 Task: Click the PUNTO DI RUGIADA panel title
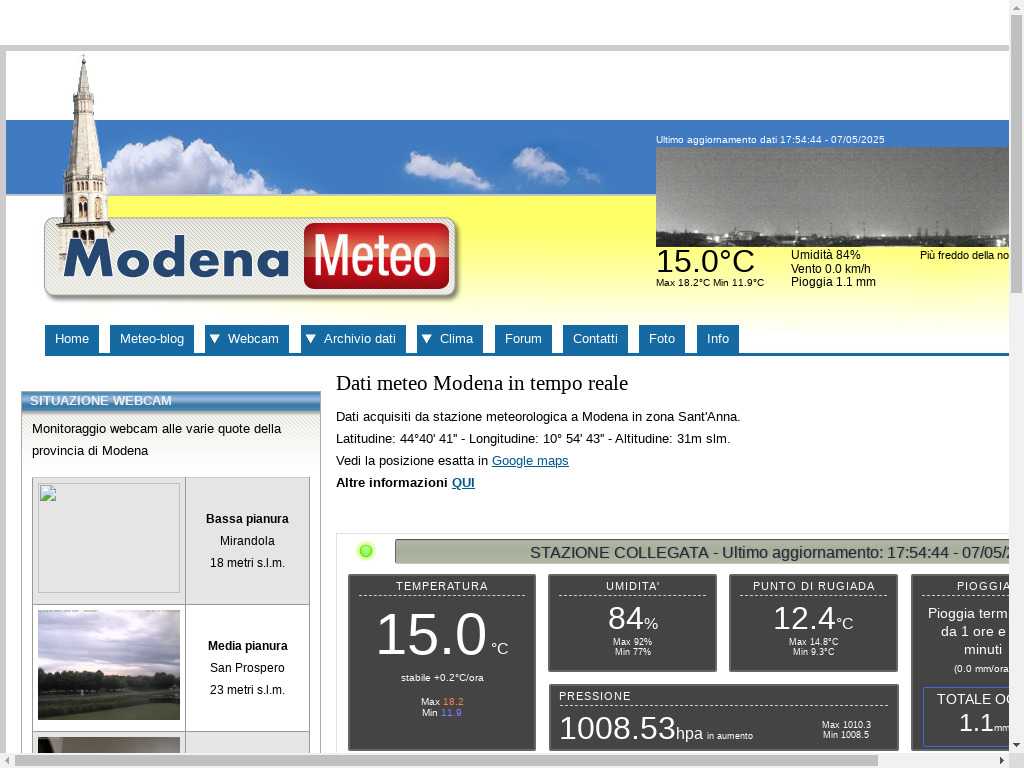[x=814, y=586]
